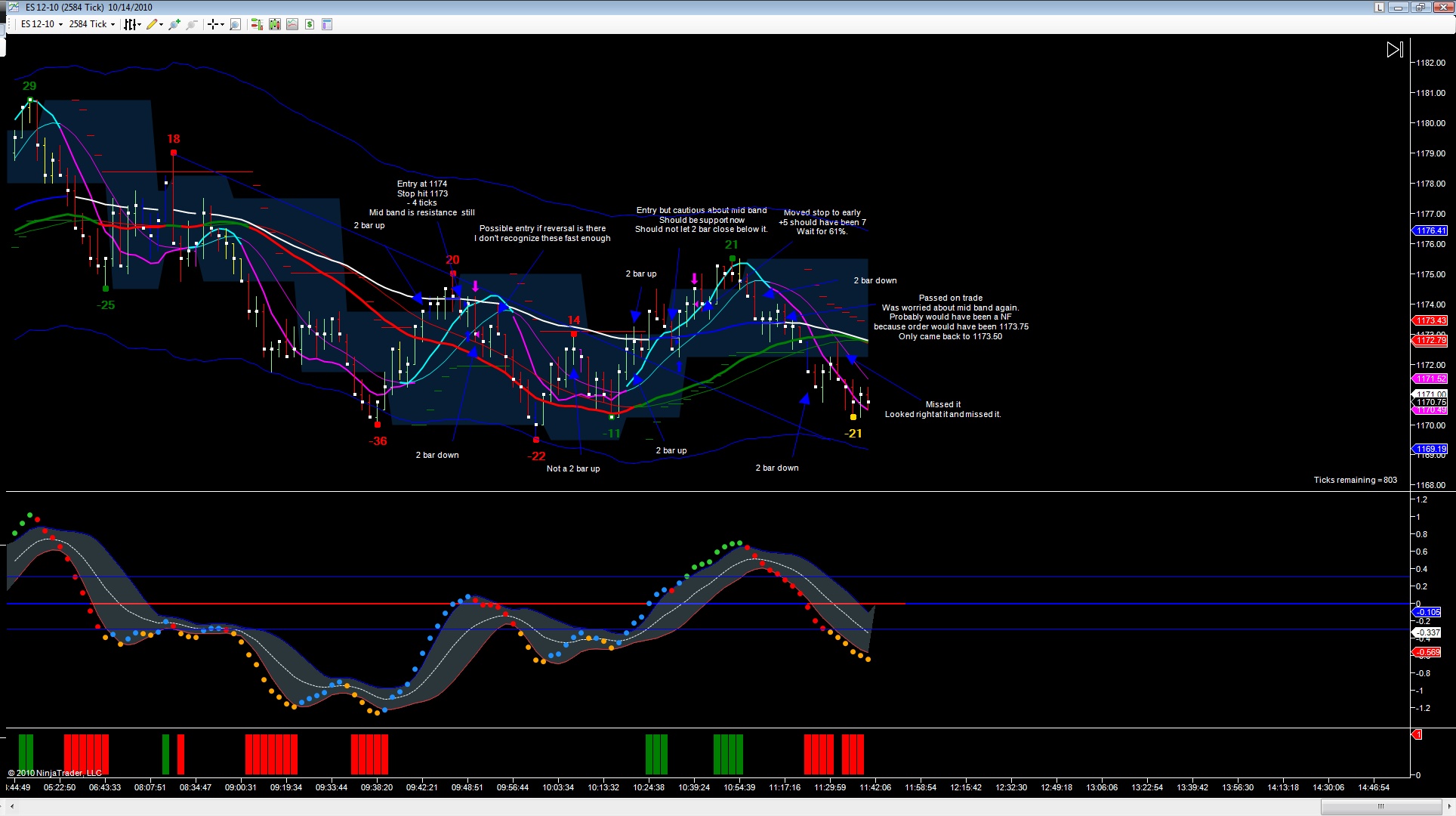This screenshot has height=816, width=1456.
Task: Click the -0.337 oscillator value marker
Action: pyautogui.click(x=1427, y=632)
